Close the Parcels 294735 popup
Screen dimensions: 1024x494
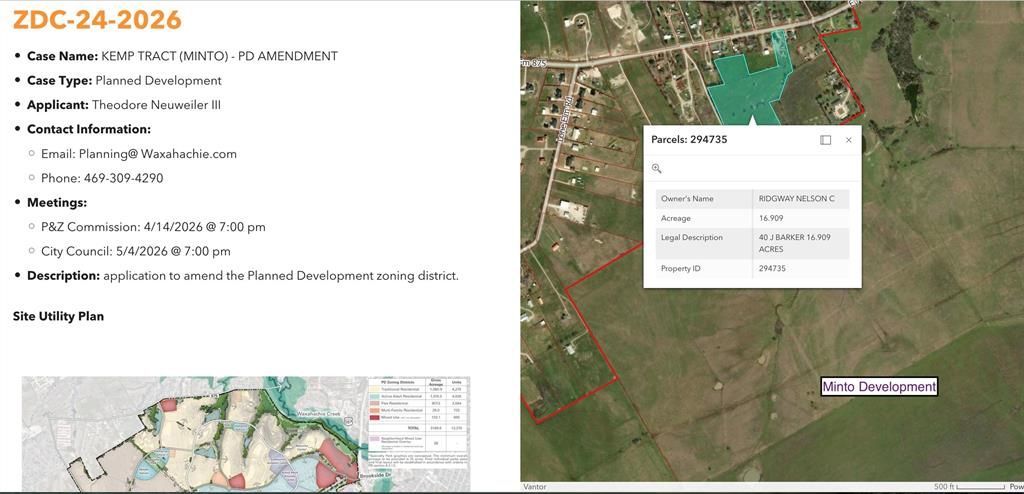tap(849, 140)
